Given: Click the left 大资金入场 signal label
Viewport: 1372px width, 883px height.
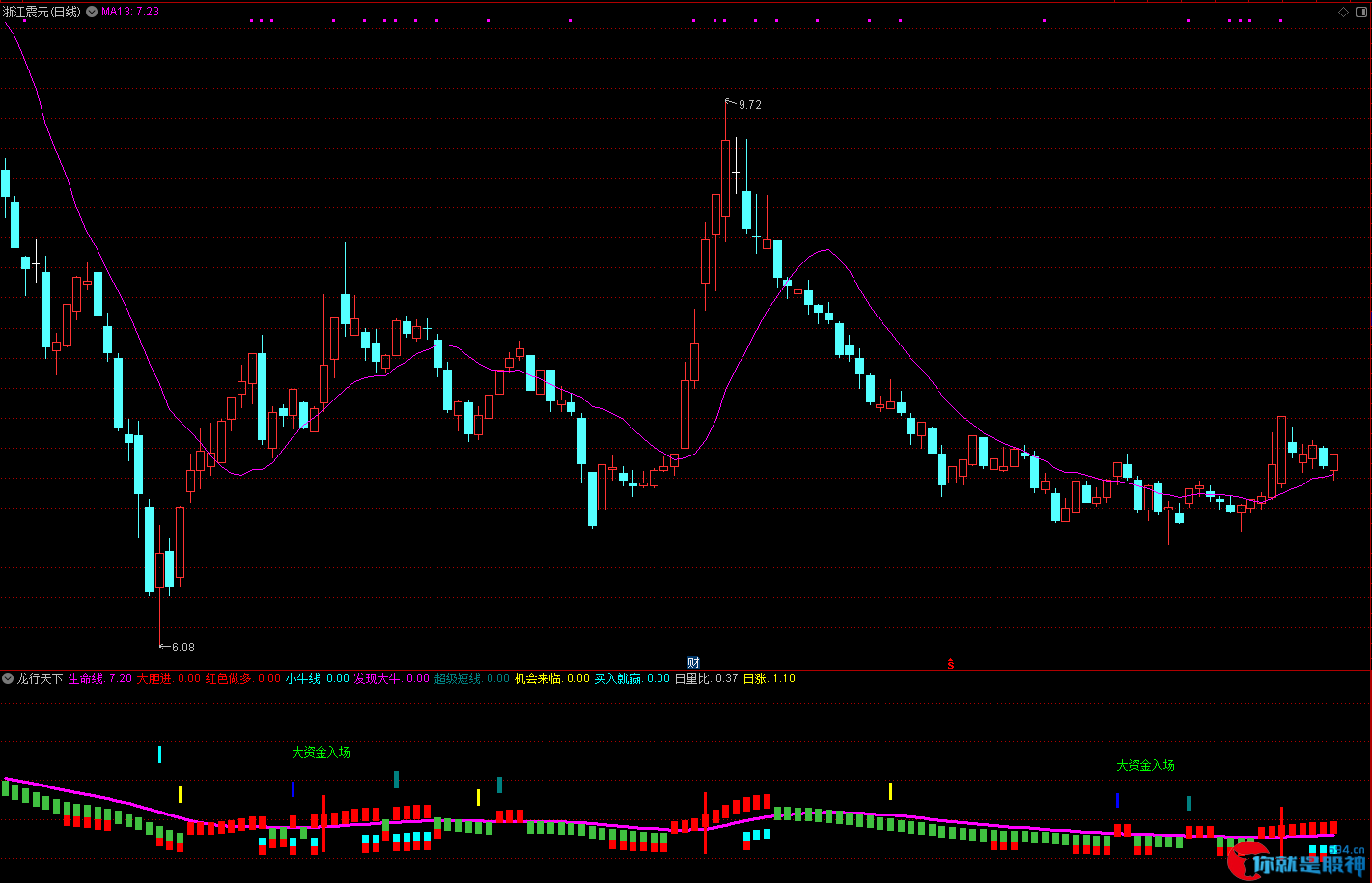Looking at the screenshot, I should pyautogui.click(x=322, y=752).
